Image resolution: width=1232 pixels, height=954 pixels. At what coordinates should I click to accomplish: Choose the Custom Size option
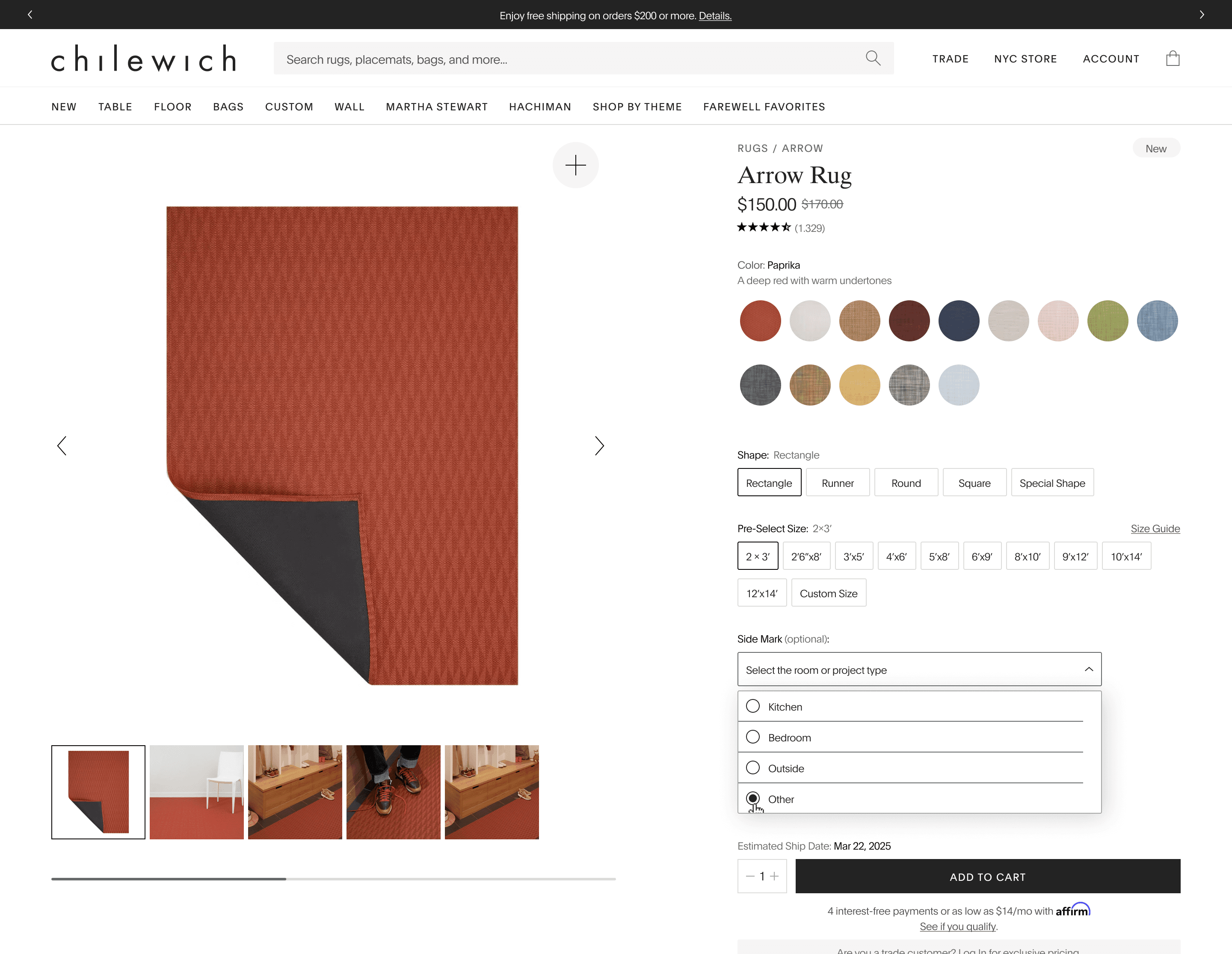click(x=828, y=593)
